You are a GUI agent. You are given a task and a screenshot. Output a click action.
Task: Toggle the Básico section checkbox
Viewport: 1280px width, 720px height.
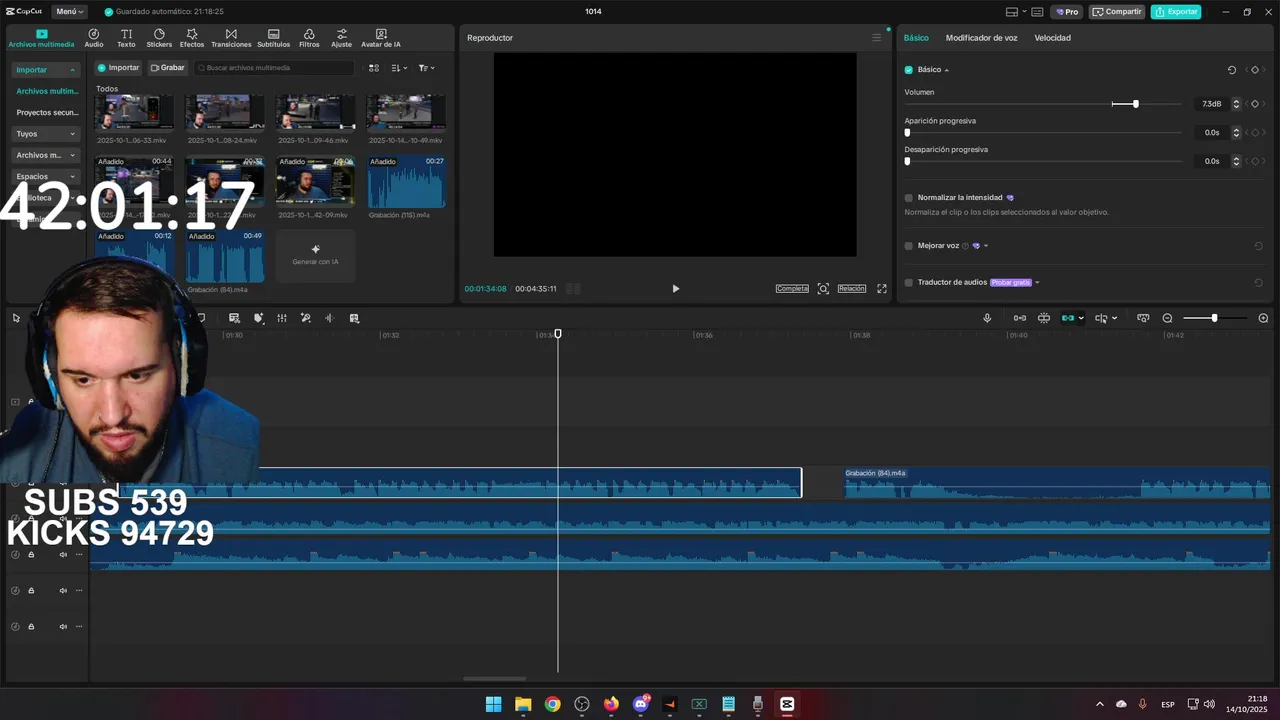[909, 70]
